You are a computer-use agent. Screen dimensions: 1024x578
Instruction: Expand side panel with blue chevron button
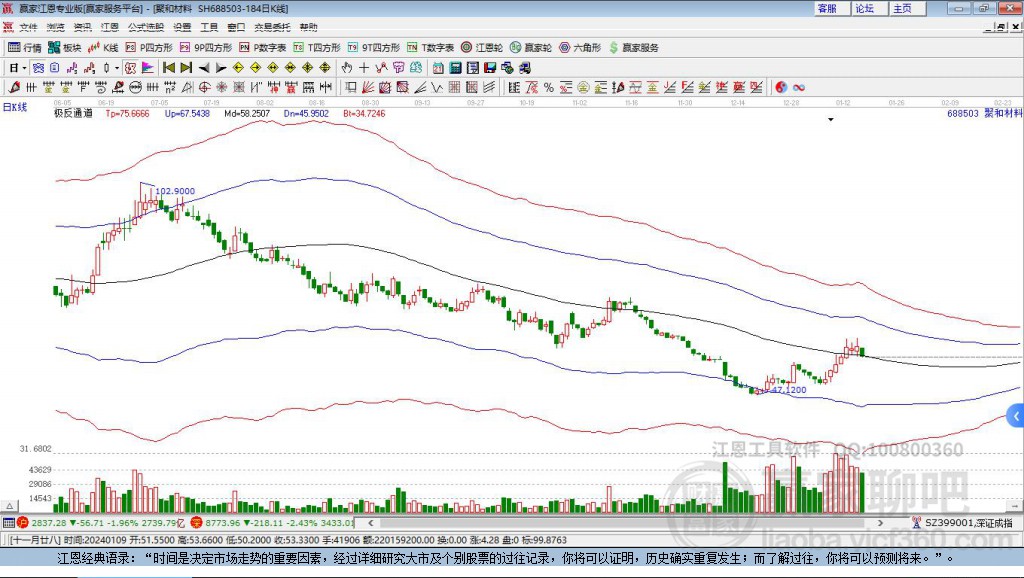(1016, 416)
